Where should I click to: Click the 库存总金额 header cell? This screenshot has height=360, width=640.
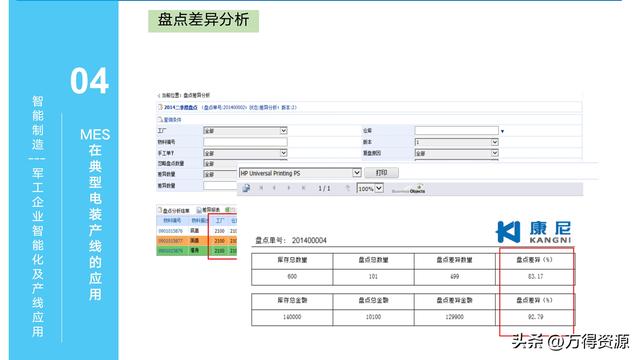[x=292, y=300]
